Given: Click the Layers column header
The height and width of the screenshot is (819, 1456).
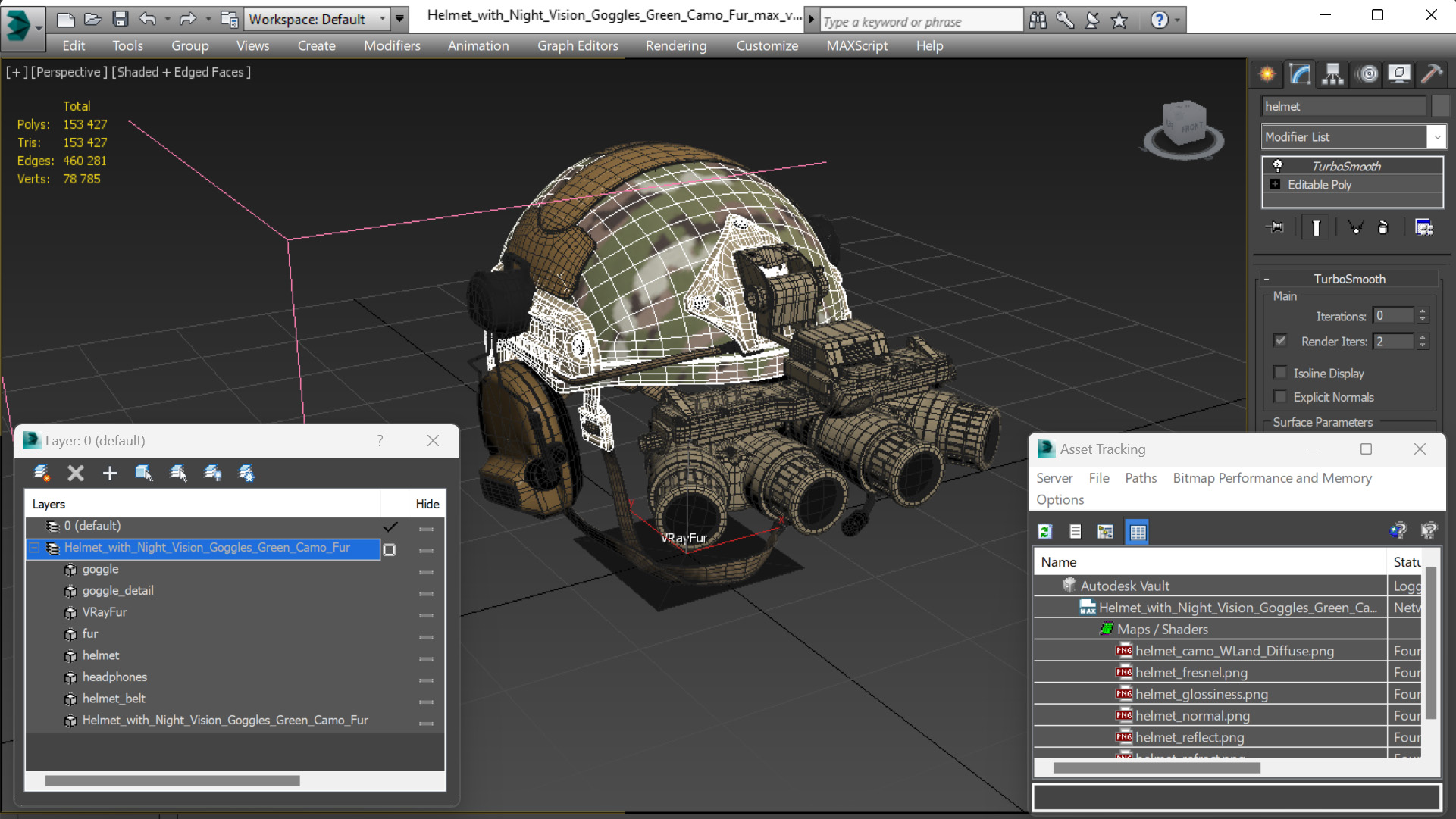Looking at the screenshot, I should 203,504.
